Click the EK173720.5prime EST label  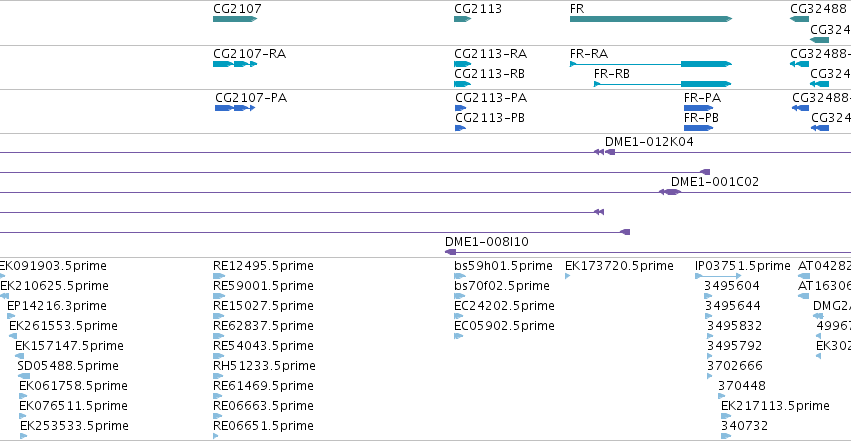pyautogui.click(x=619, y=266)
